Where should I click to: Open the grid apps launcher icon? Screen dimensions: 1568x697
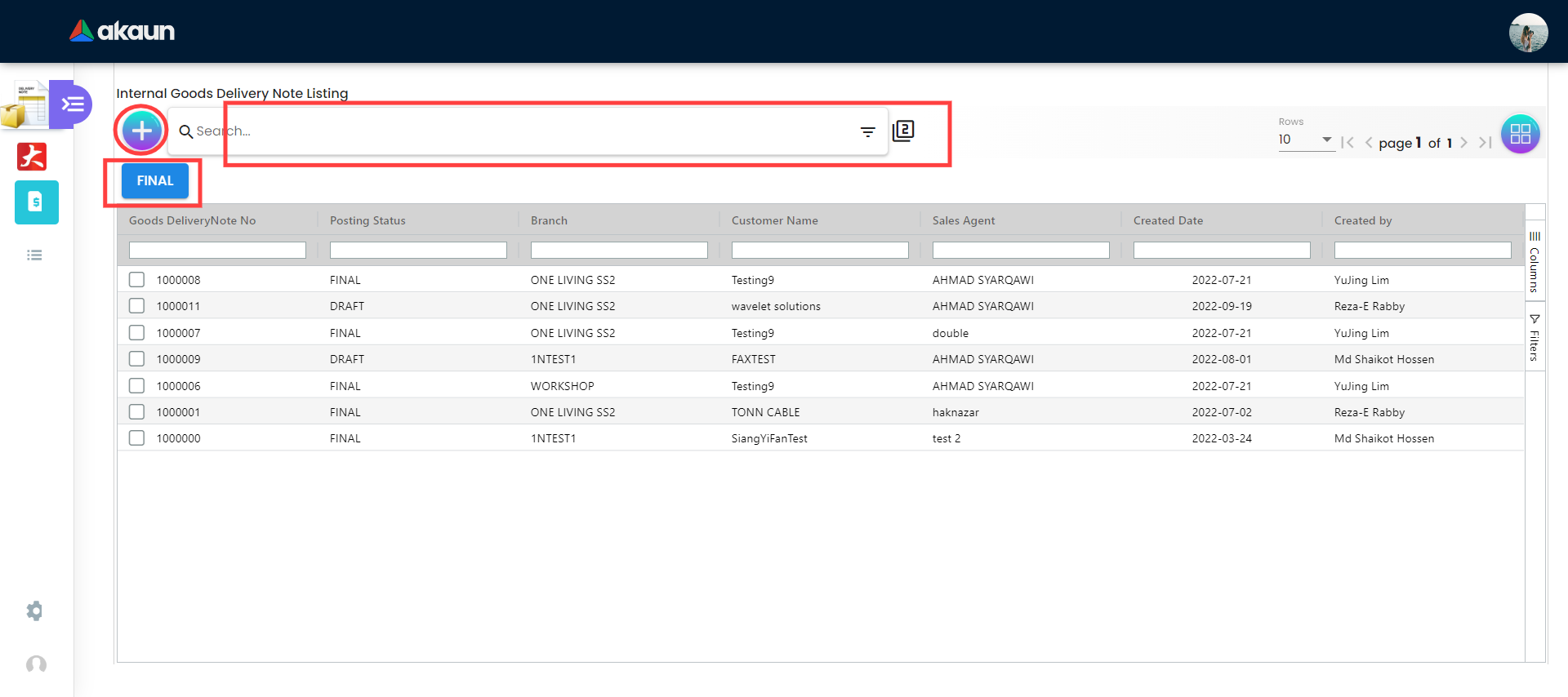(x=1520, y=134)
